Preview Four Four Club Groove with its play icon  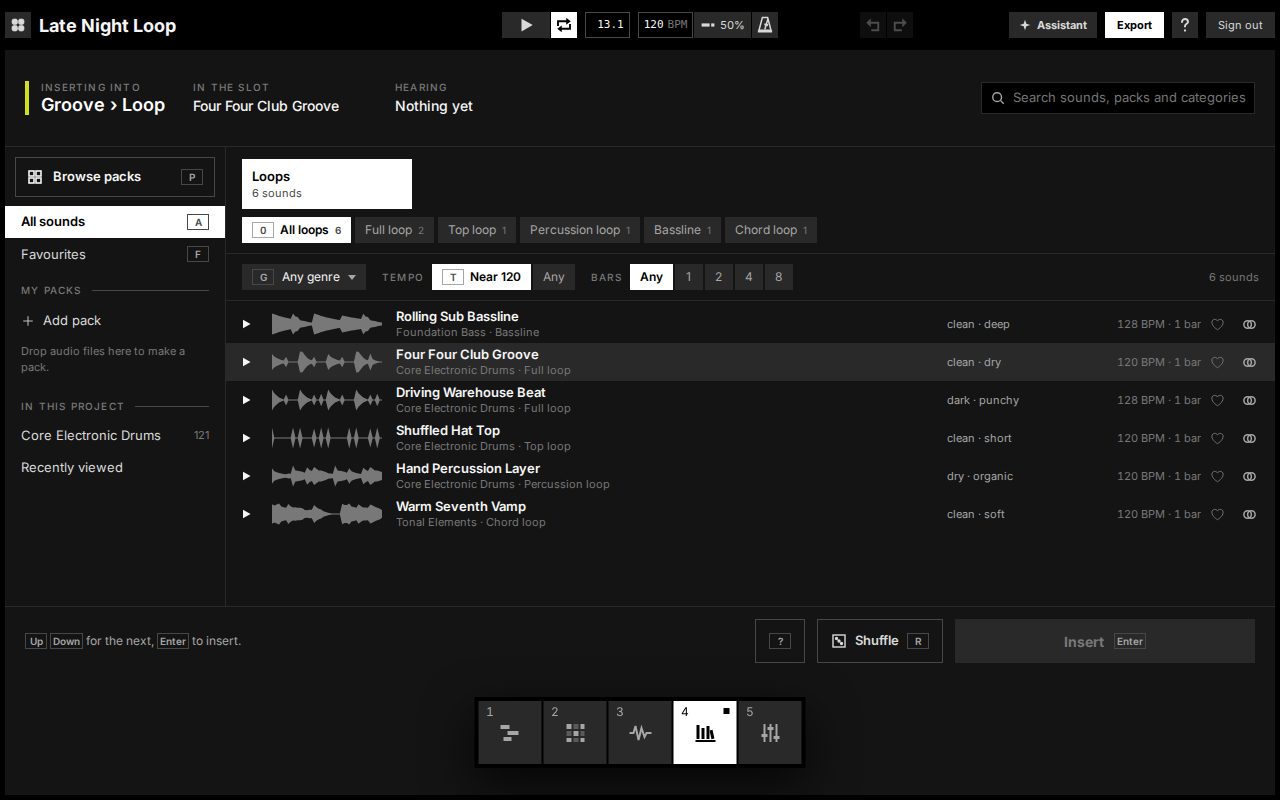click(x=247, y=362)
